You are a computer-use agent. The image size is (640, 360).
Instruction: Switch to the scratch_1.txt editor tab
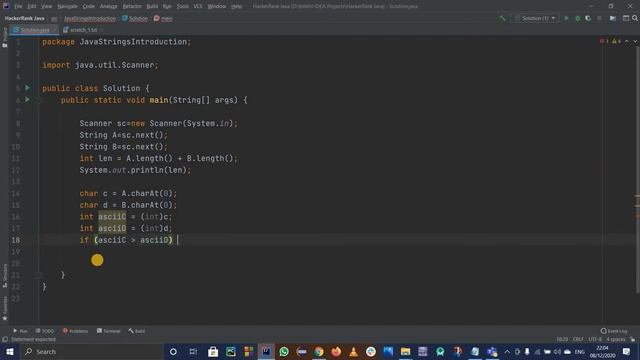point(80,30)
